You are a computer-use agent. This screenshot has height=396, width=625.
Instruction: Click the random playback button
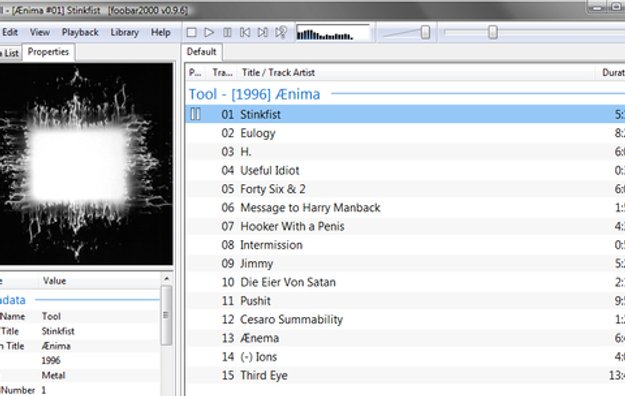[281, 32]
